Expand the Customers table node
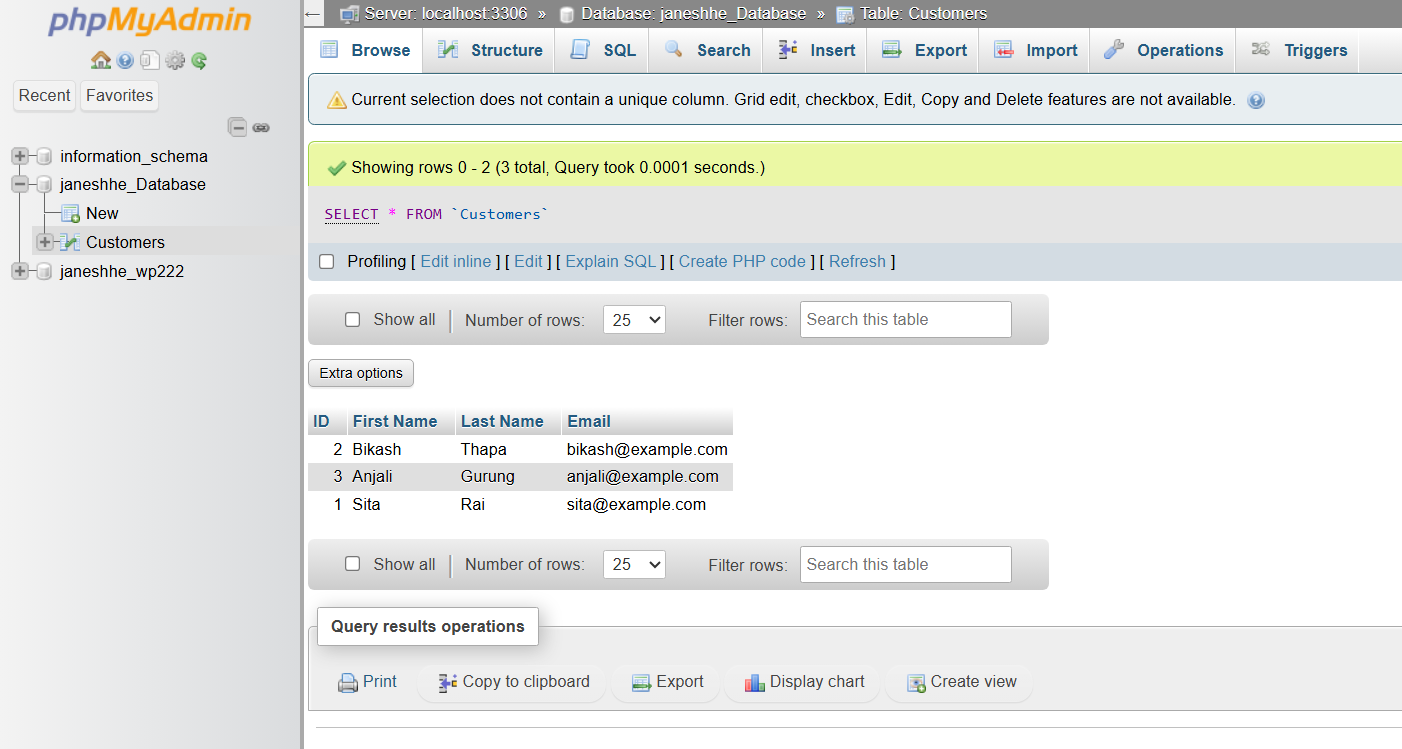The image size is (1402, 749). pyautogui.click(x=45, y=242)
